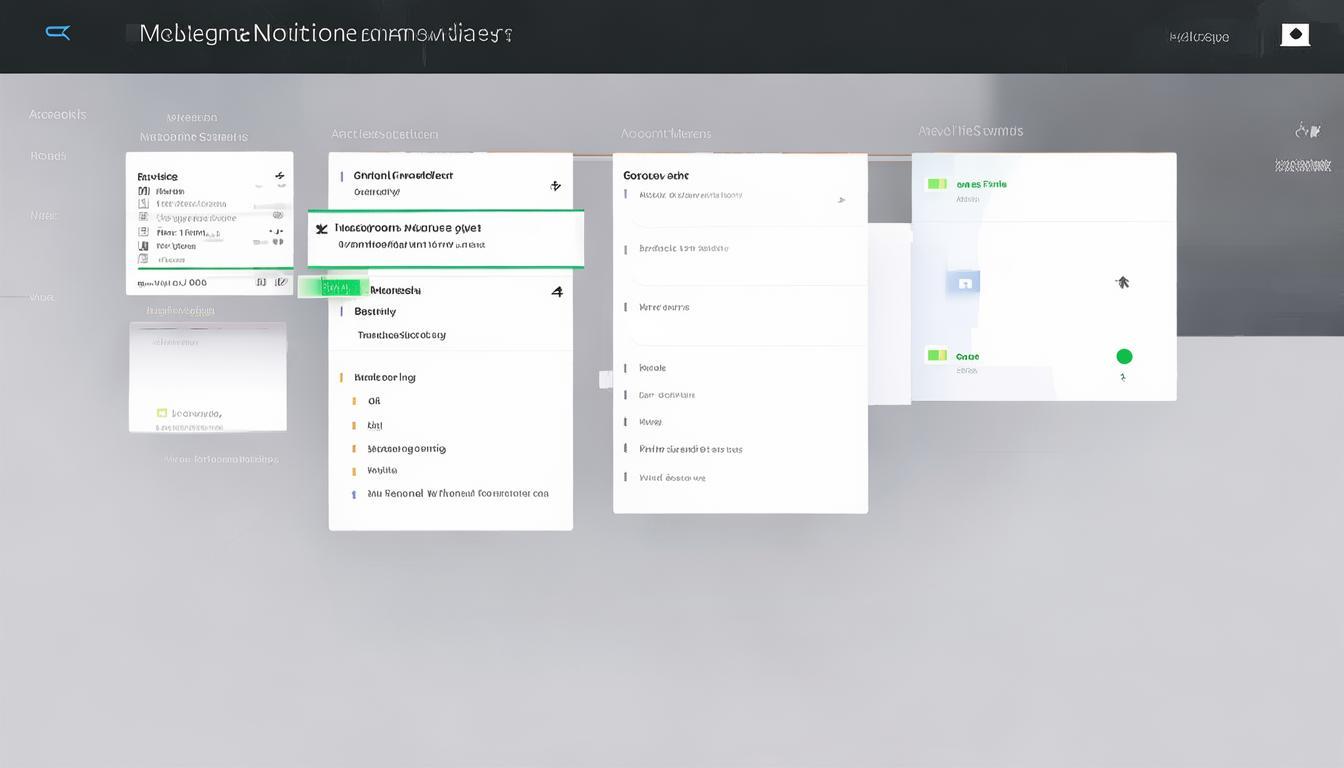
Task: Click the blue logo icon in the header
Action: coord(58,33)
